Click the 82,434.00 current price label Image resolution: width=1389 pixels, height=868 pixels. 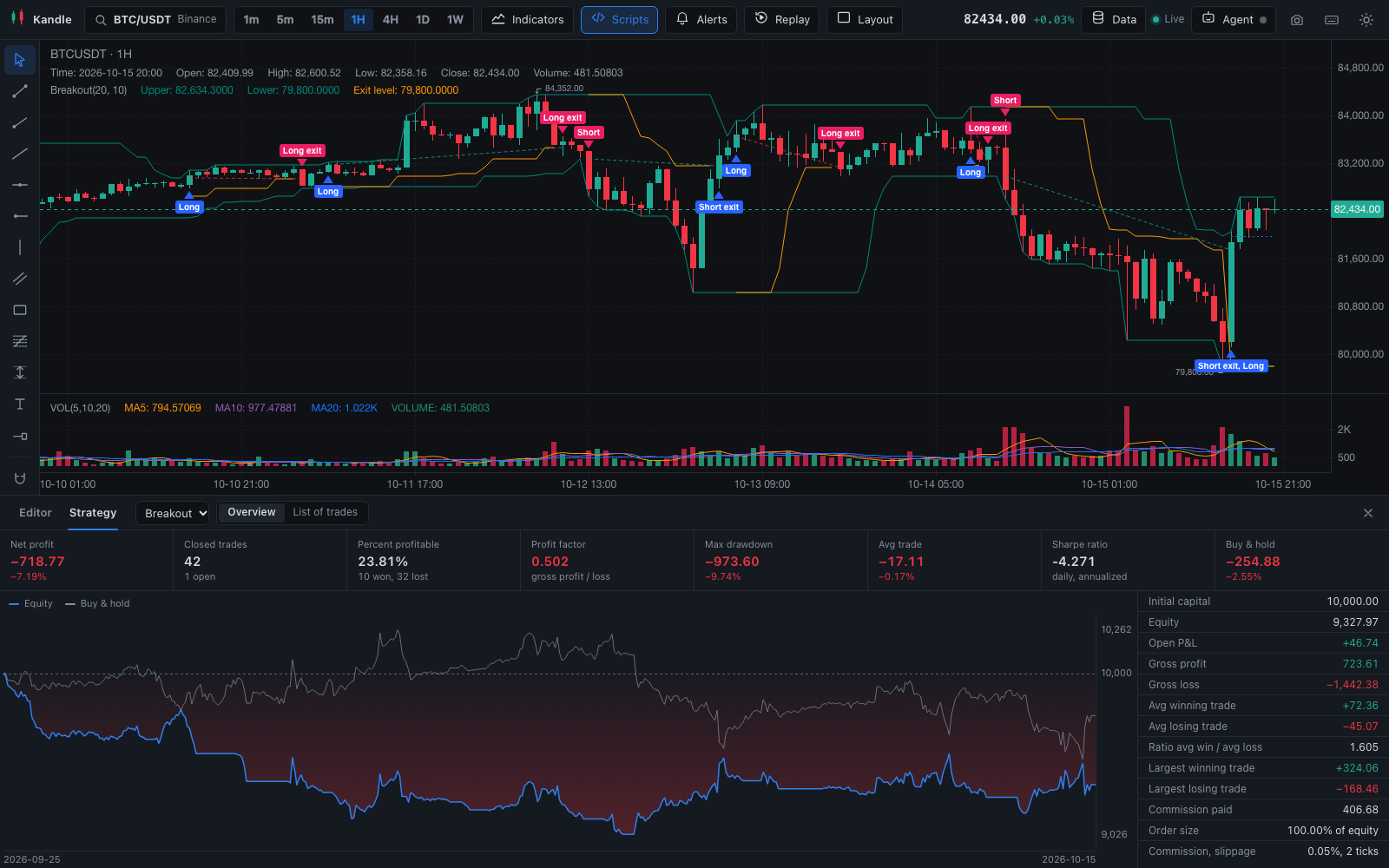[x=1358, y=209]
